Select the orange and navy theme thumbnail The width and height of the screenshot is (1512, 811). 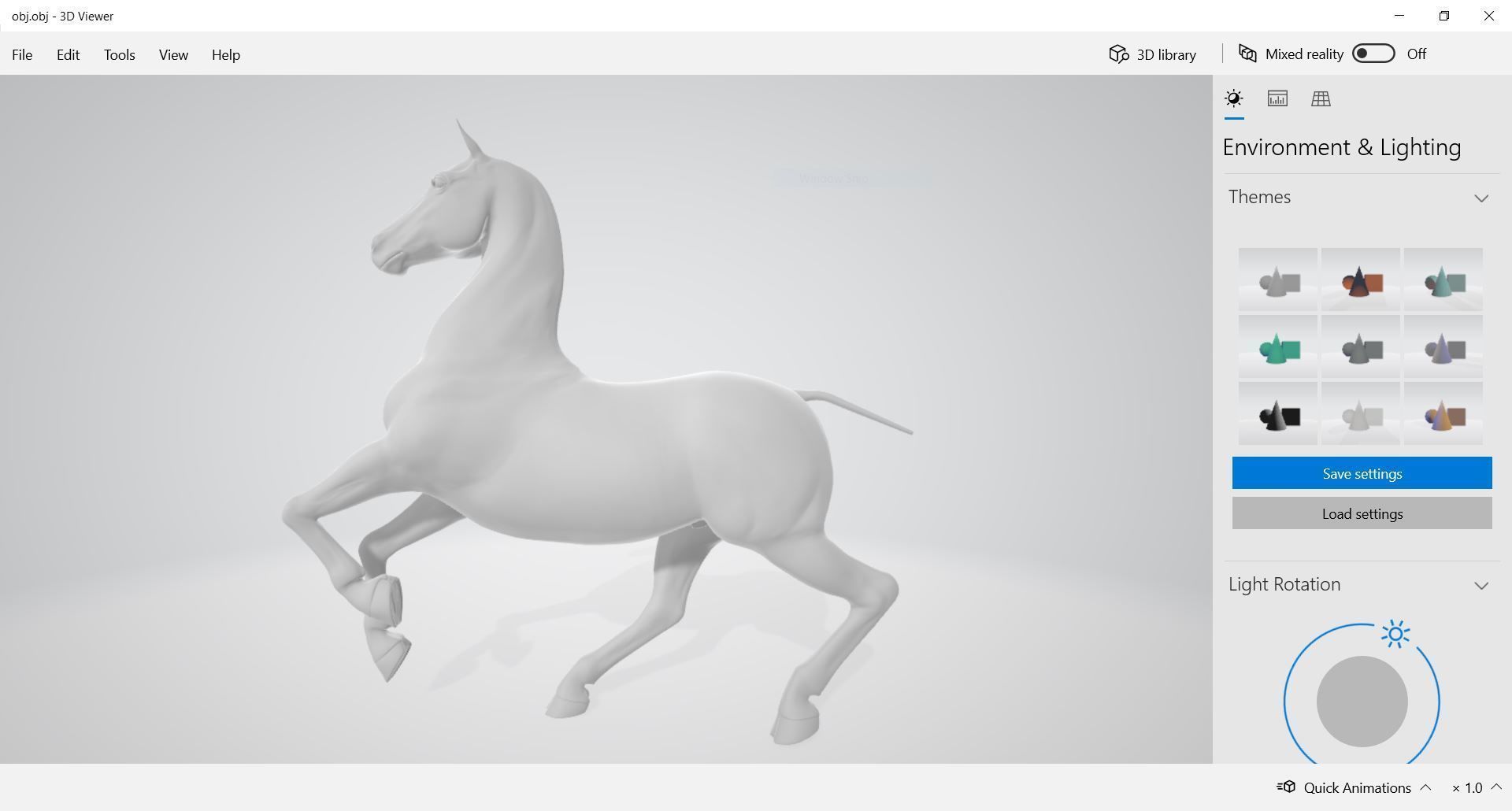tap(1361, 280)
